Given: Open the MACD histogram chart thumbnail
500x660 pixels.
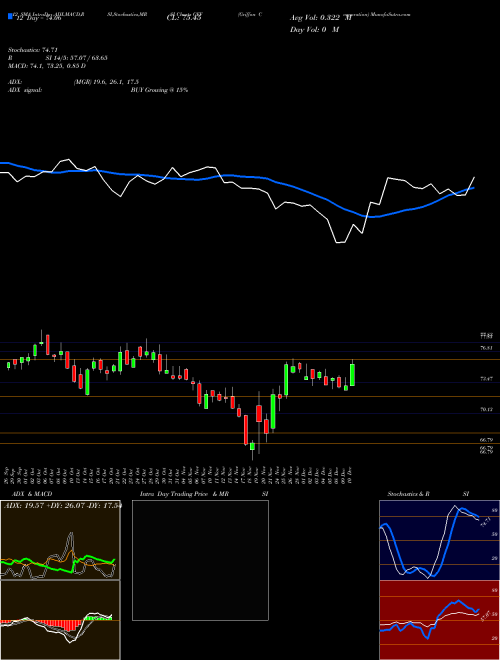Looking at the screenshot, I should [60, 620].
